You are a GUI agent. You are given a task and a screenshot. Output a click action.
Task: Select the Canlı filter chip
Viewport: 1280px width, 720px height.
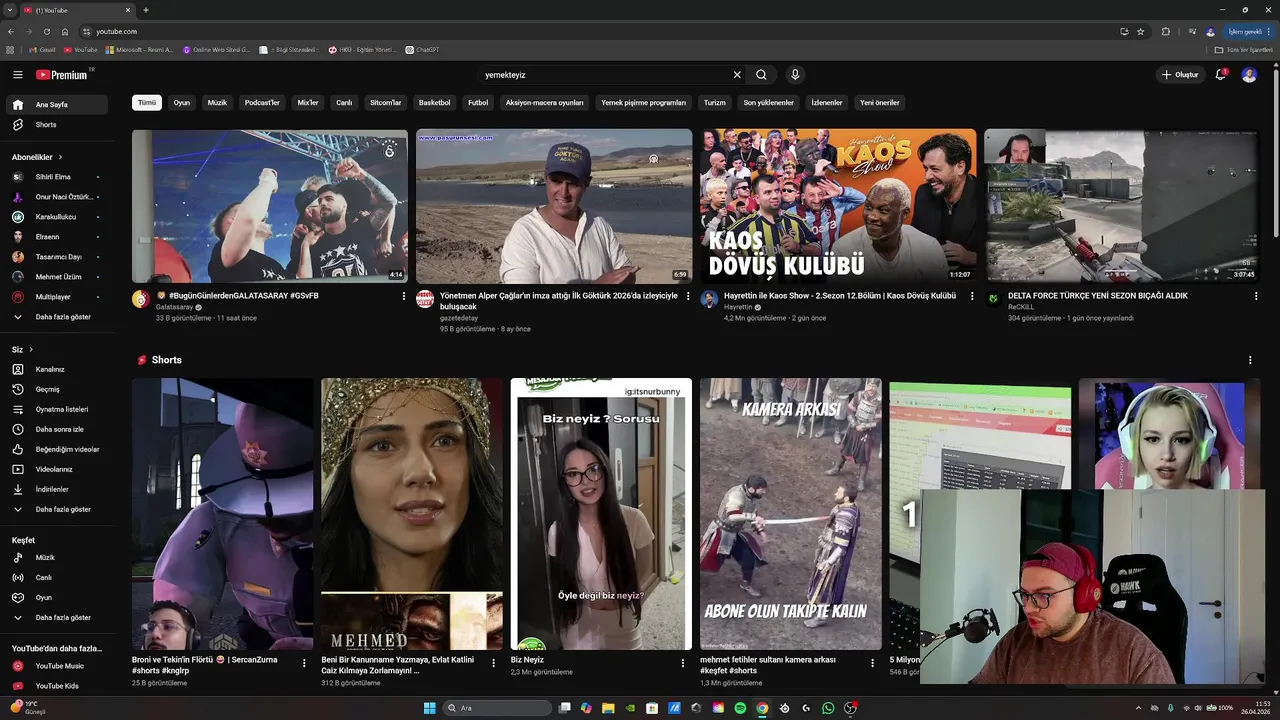click(x=344, y=102)
